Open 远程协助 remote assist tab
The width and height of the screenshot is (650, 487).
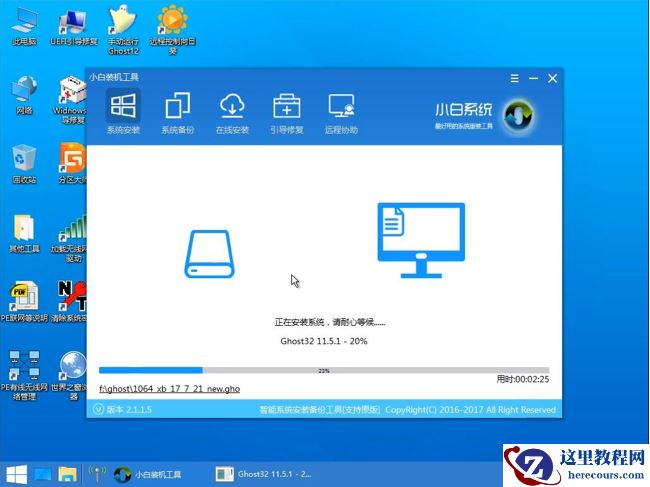(341, 113)
